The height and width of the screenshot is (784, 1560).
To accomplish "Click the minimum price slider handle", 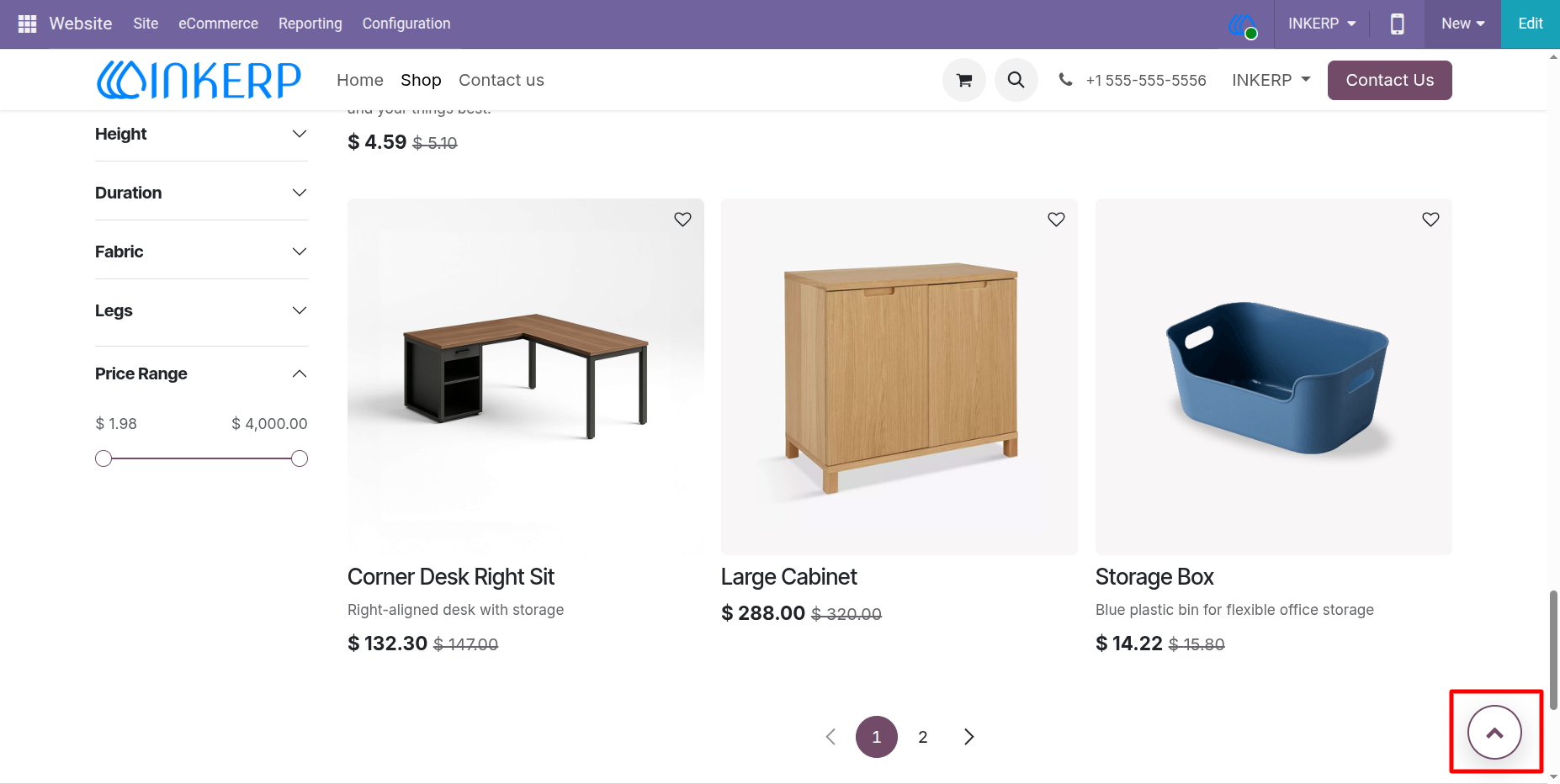I will (103, 458).
